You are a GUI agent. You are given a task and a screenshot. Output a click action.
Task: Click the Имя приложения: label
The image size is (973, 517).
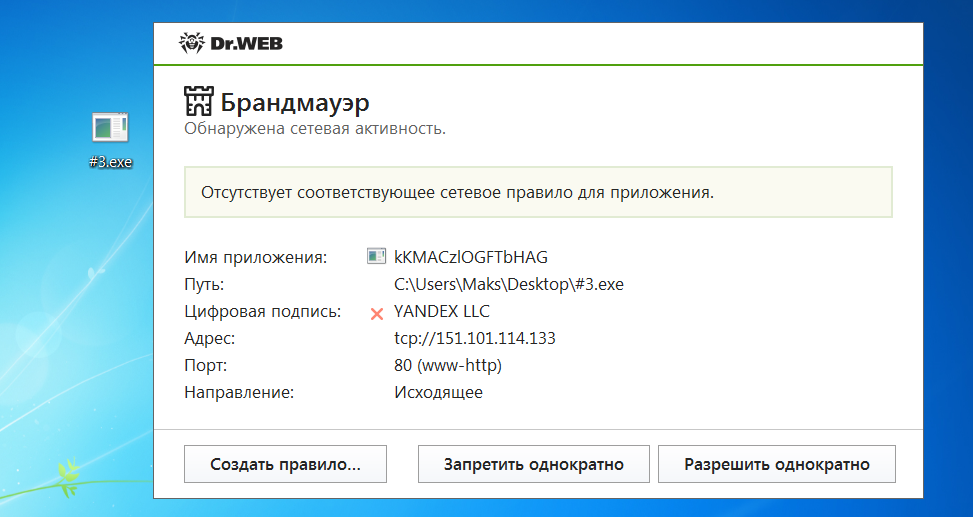coord(256,257)
